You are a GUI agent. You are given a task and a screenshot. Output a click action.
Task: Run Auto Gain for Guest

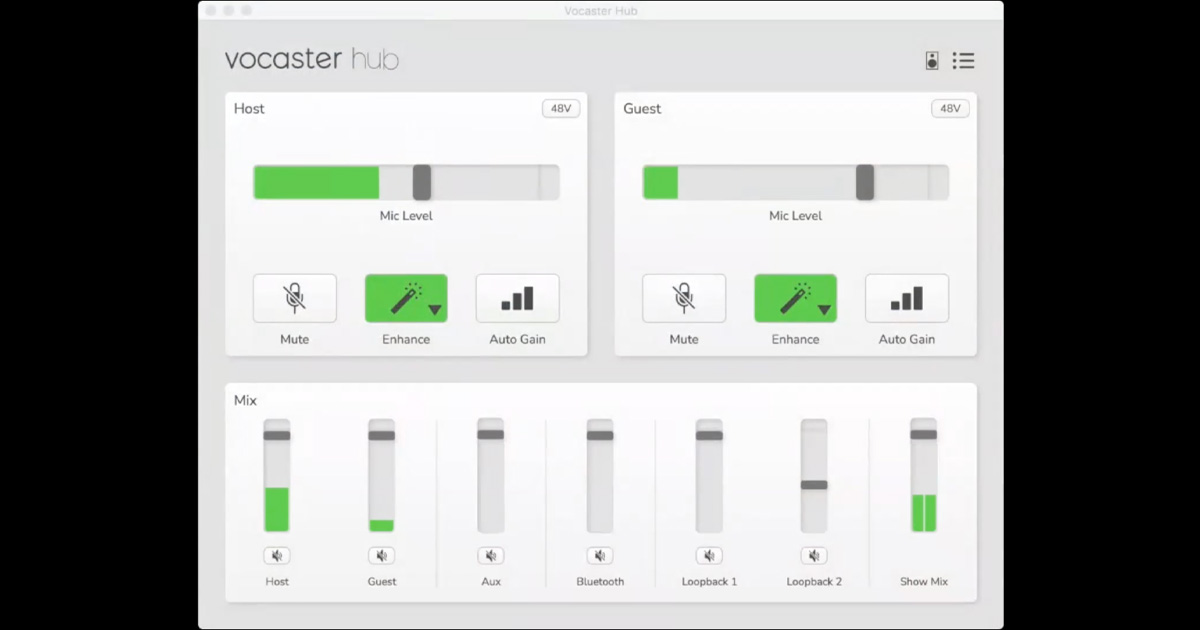[x=907, y=298]
